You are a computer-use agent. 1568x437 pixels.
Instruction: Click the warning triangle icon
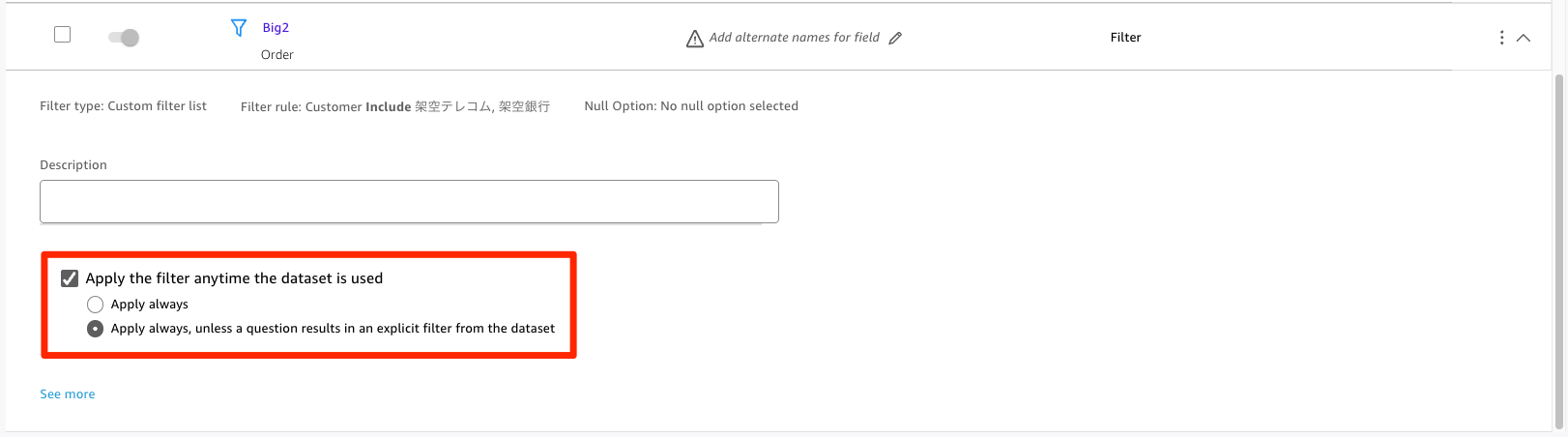tap(694, 39)
